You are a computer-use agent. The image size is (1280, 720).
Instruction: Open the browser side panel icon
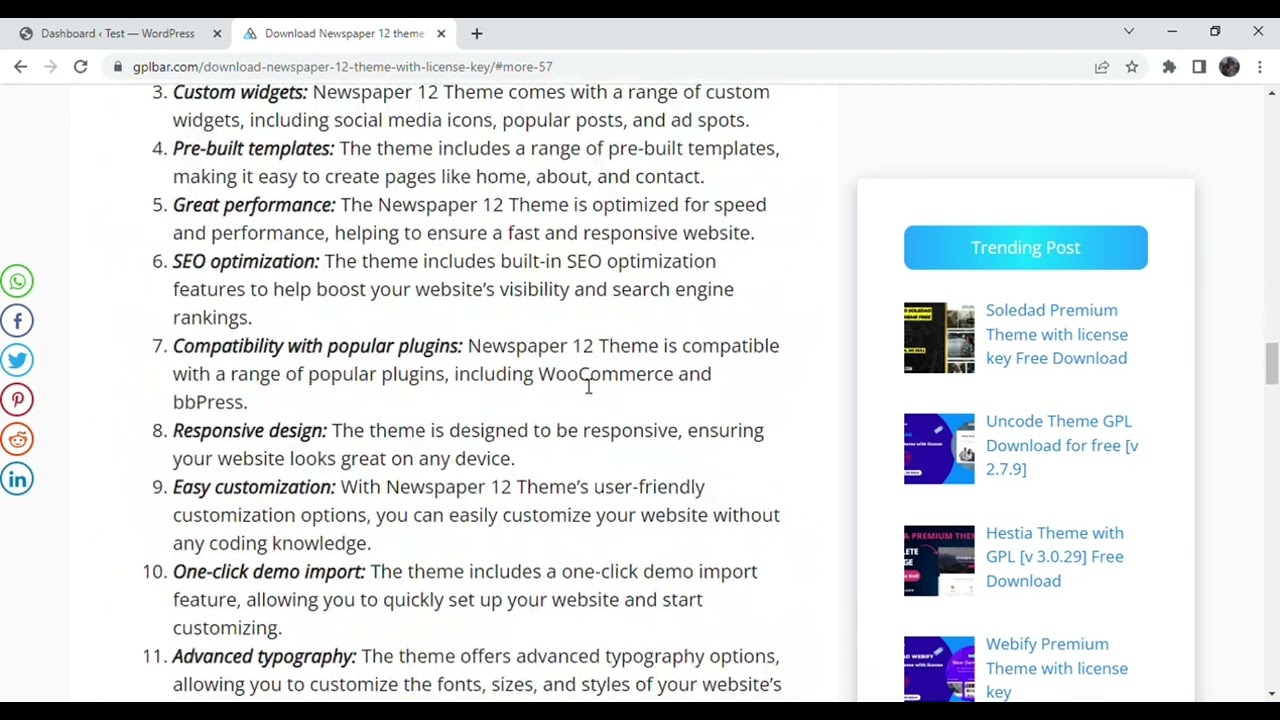pos(1199,67)
